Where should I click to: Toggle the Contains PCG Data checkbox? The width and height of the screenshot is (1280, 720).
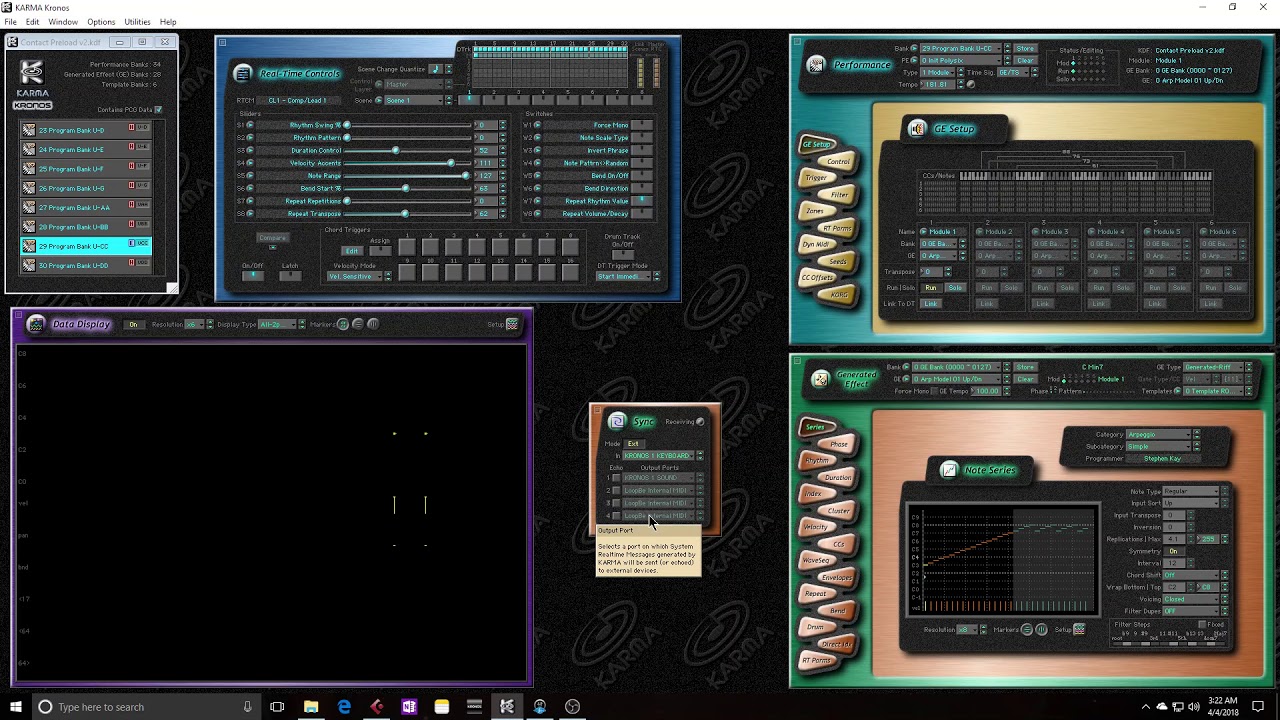tap(158, 110)
